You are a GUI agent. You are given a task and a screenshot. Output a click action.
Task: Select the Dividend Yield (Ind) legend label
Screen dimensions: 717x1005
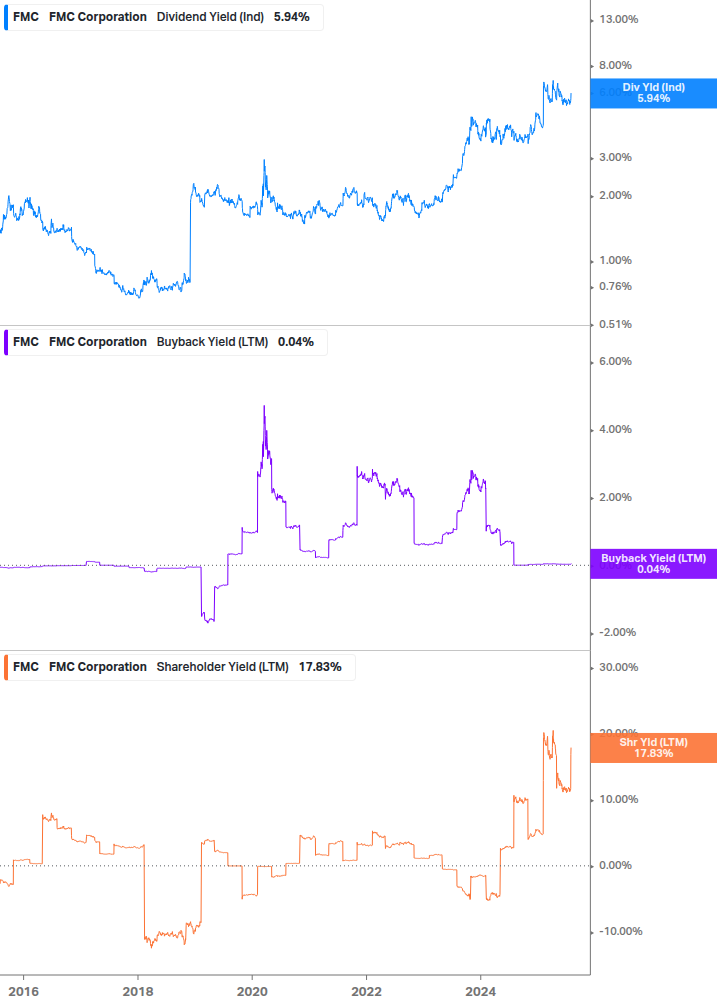(210, 17)
